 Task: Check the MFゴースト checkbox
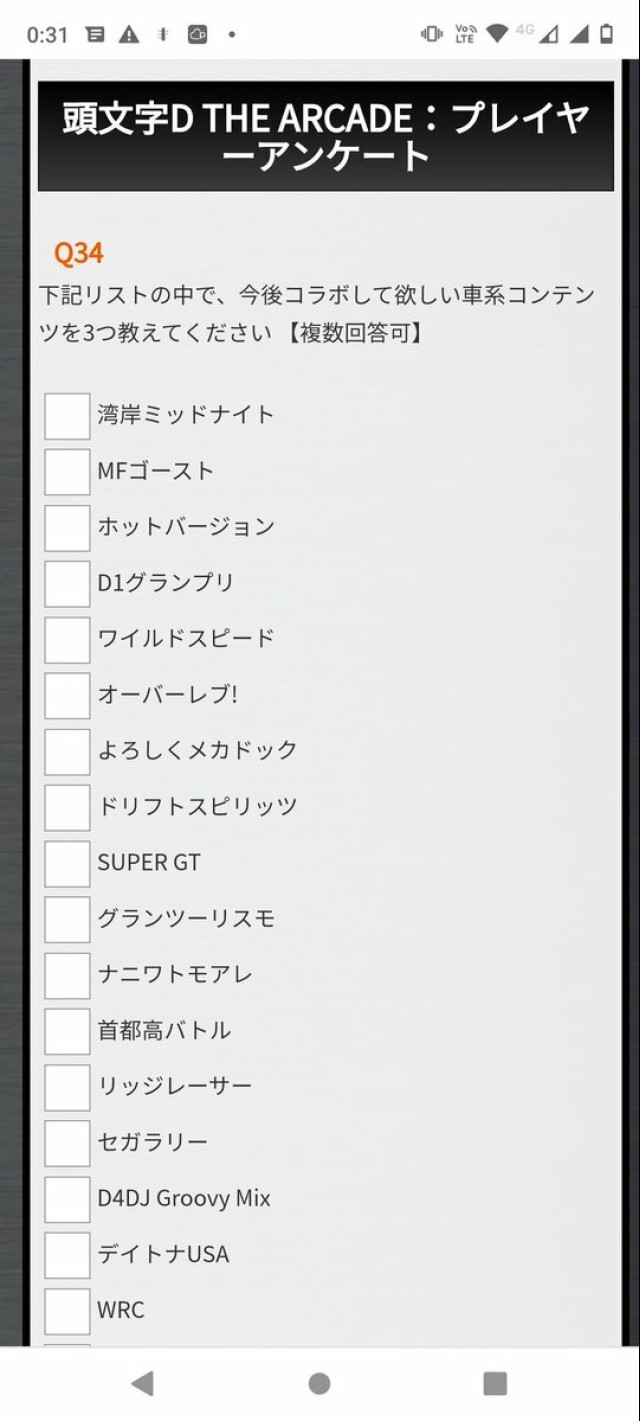click(67, 472)
